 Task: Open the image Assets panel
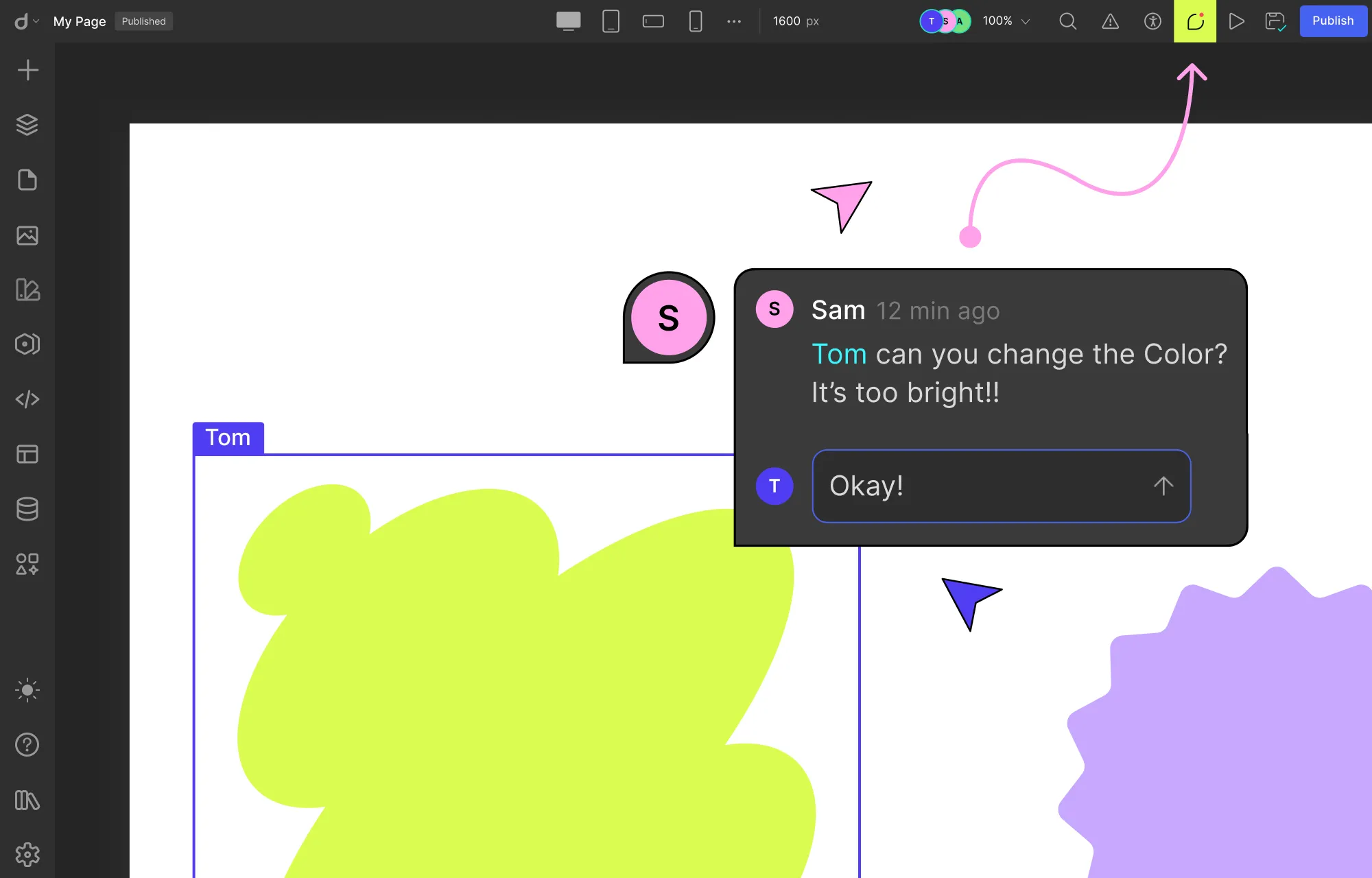pos(27,235)
